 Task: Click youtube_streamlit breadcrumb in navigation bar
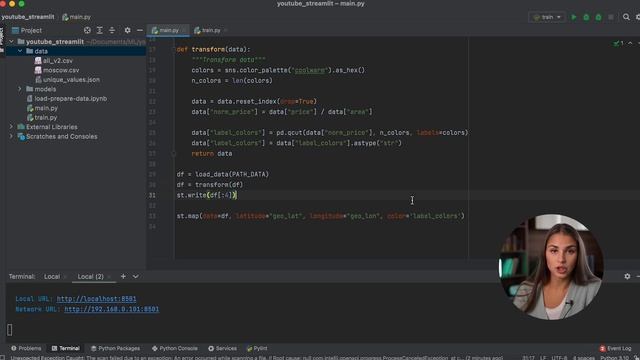(x=28, y=17)
